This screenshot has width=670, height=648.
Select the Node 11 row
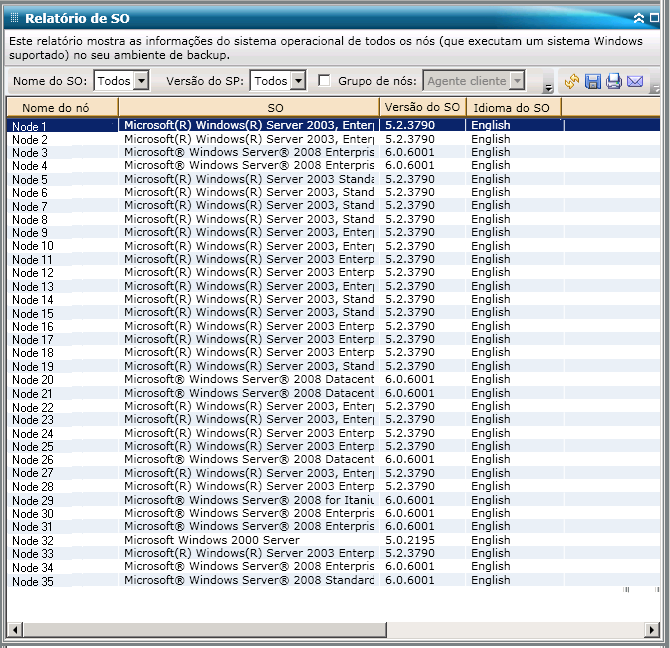[x=333, y=259]
